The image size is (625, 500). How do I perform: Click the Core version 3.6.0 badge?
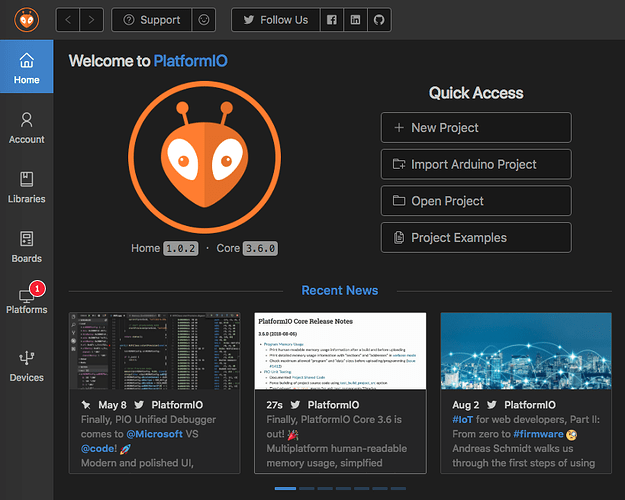[x=260, y=248]
